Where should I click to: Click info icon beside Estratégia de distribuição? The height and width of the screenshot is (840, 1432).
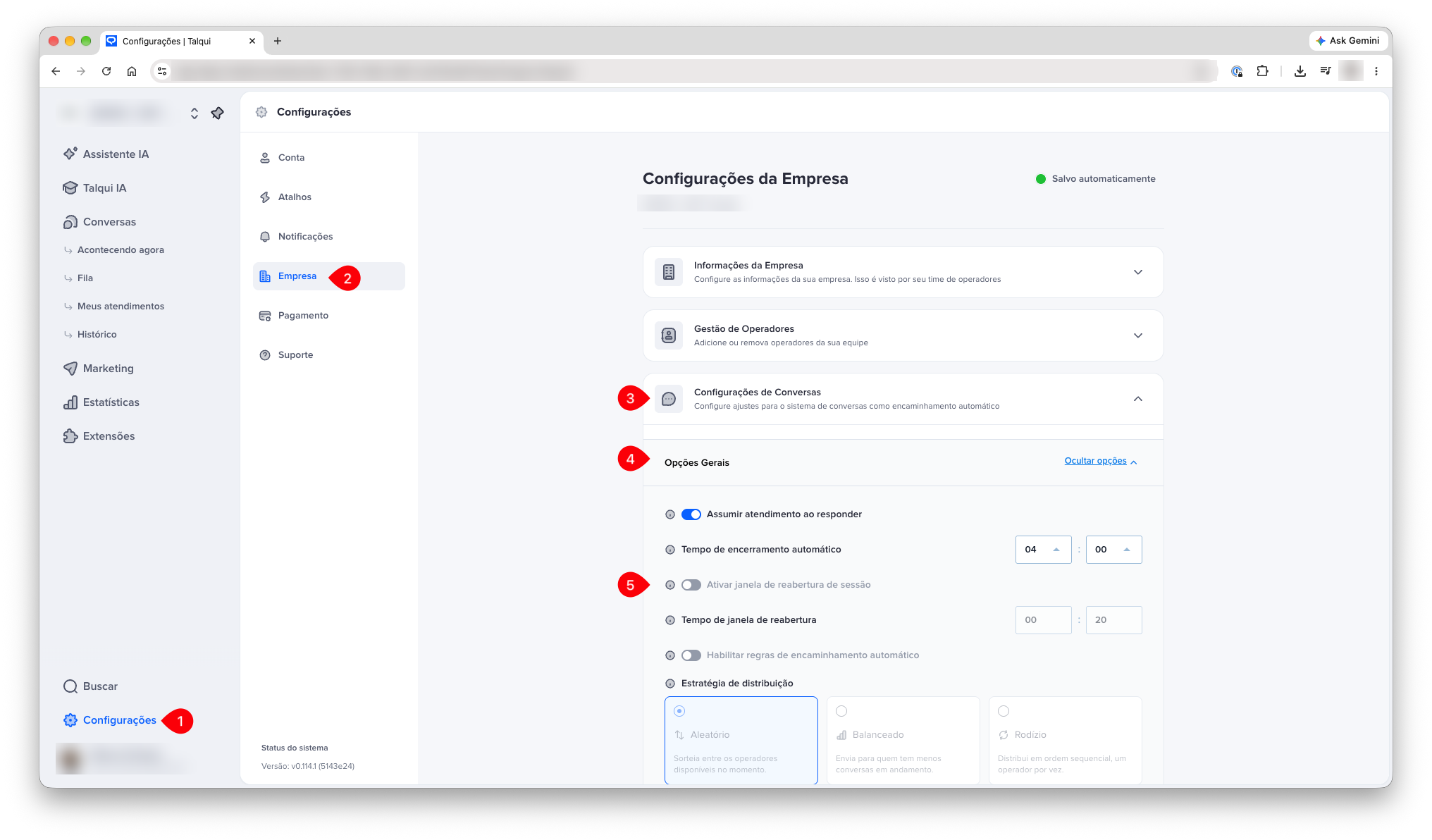pos(670,684)
